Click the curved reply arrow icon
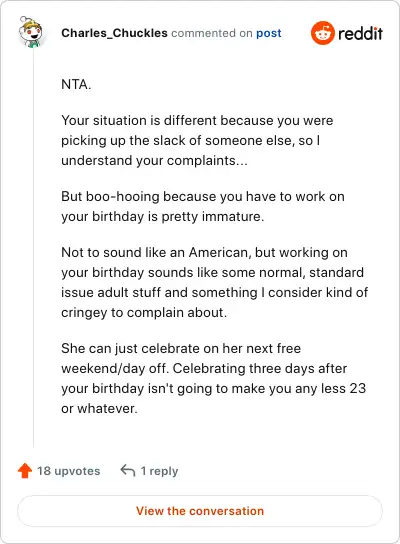Image resolution: width=400 pixels, height=544 pixels. [x=128, y=470]
